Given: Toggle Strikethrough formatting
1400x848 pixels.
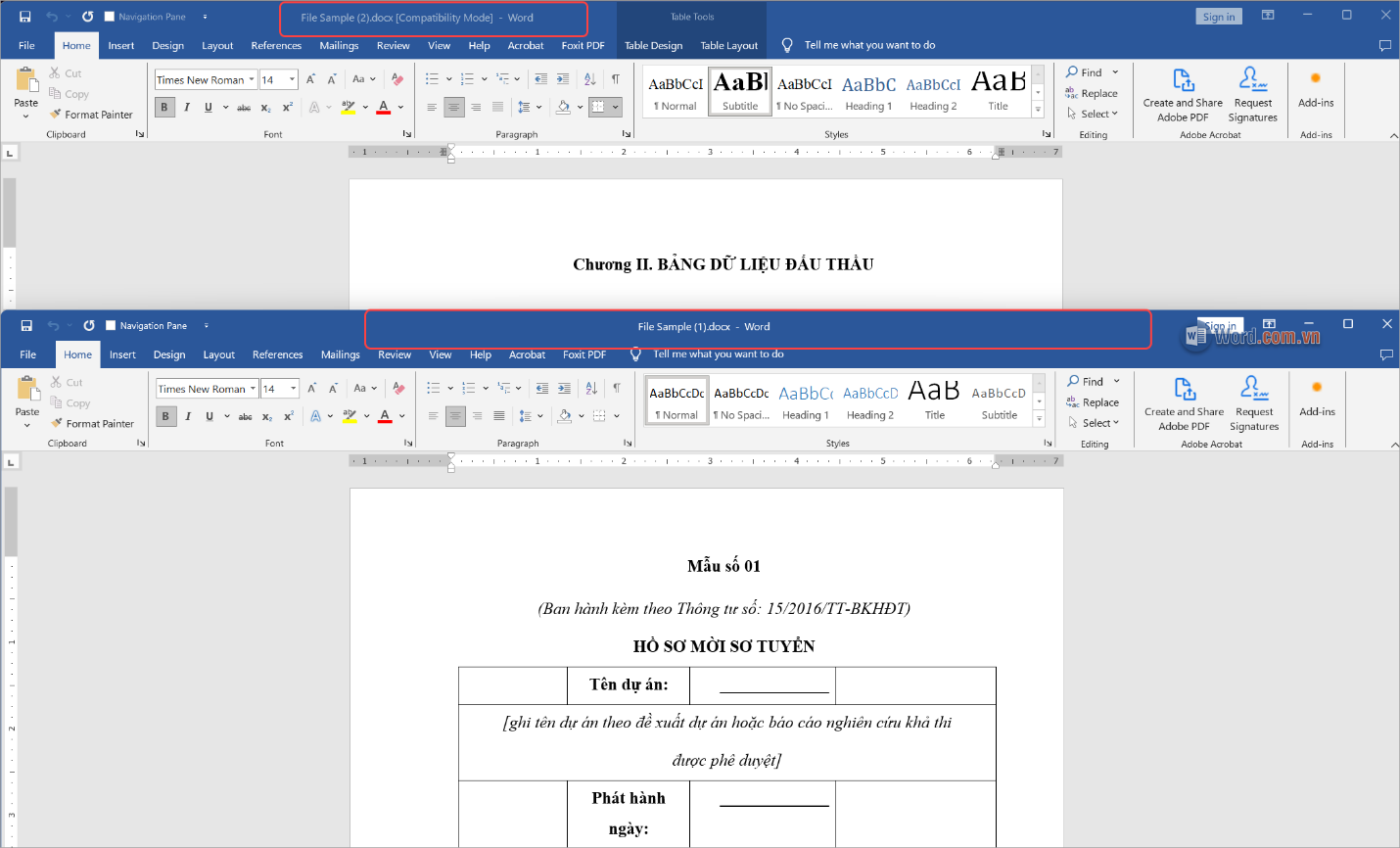Looking at the screenshot, I should point(243,107).
